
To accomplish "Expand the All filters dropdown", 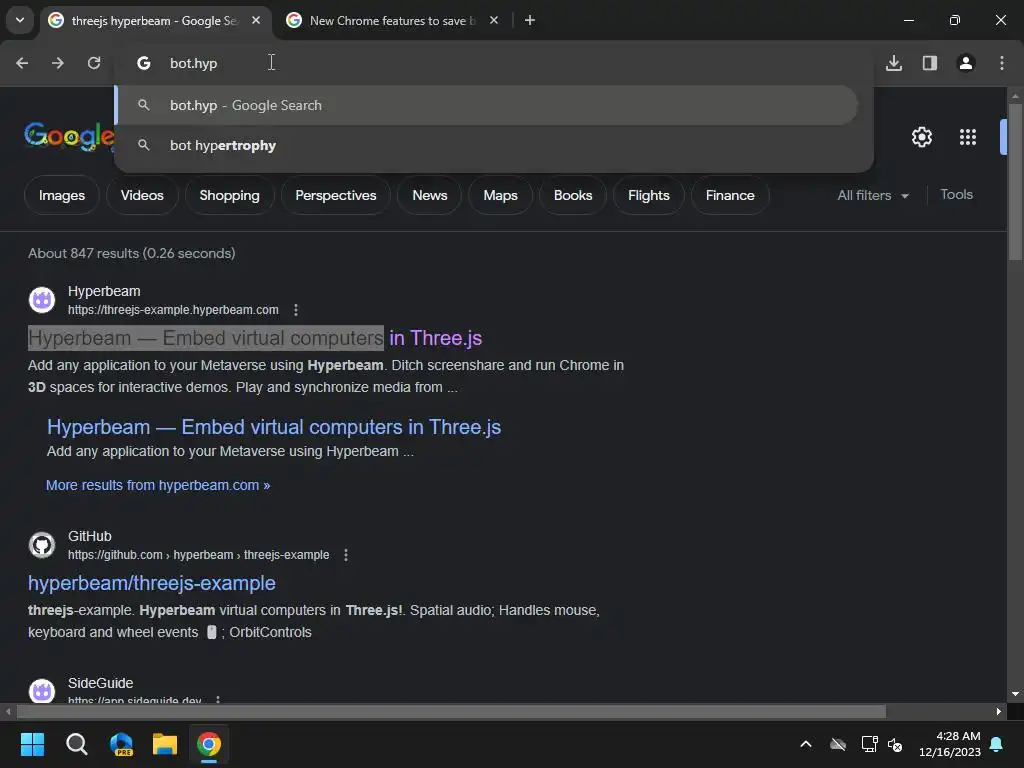I will (x=873, y=195).
